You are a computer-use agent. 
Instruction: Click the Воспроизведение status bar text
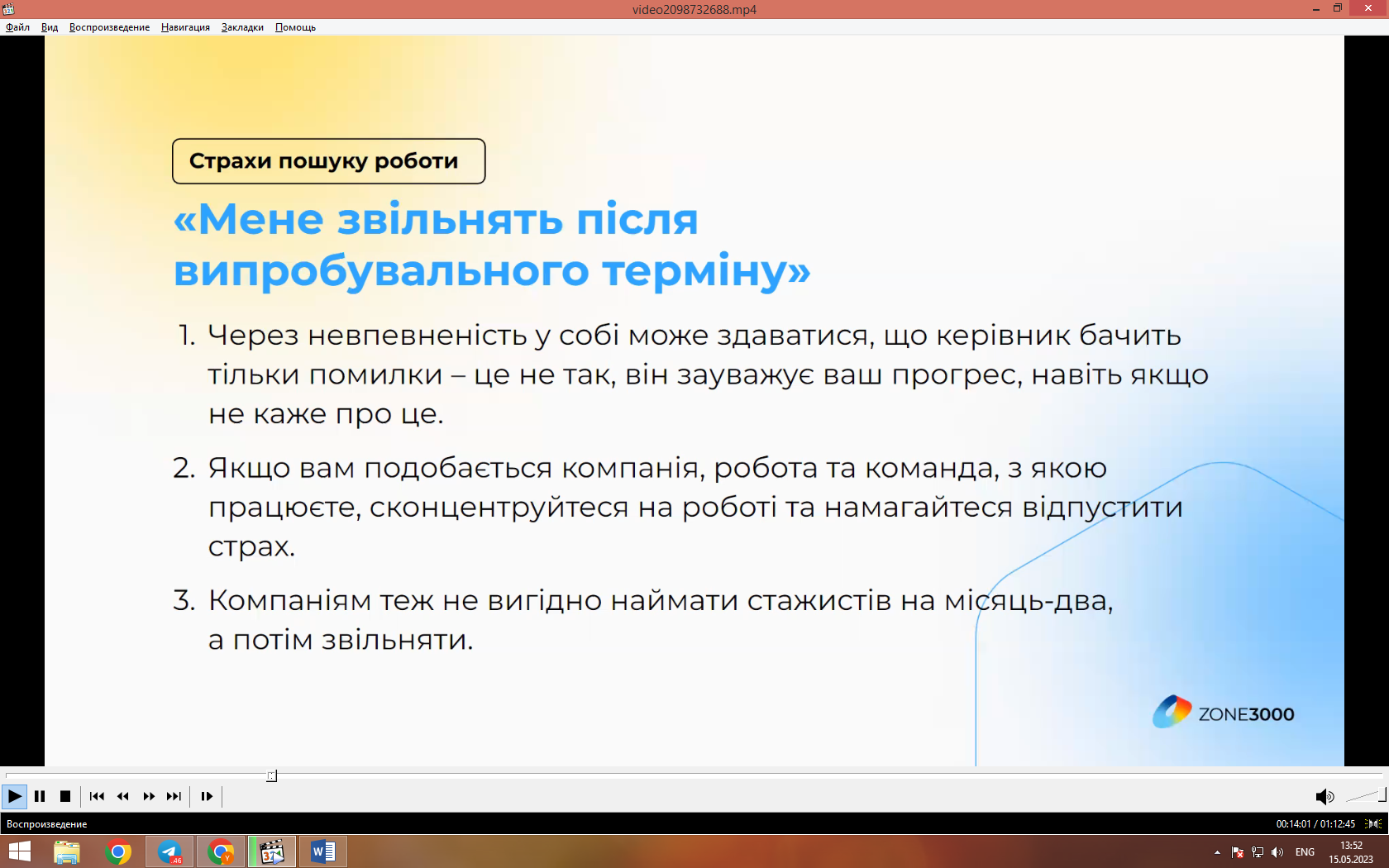[46, 824]
